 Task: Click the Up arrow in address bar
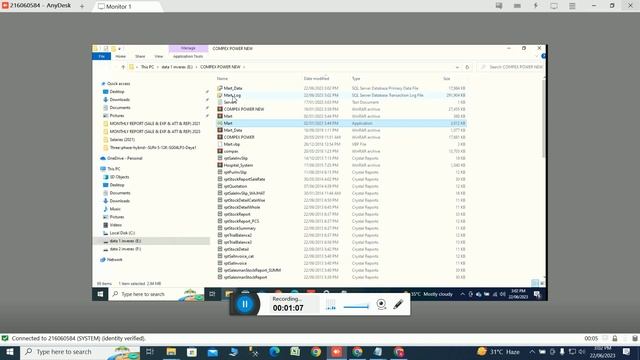click(x=123, y=67)
